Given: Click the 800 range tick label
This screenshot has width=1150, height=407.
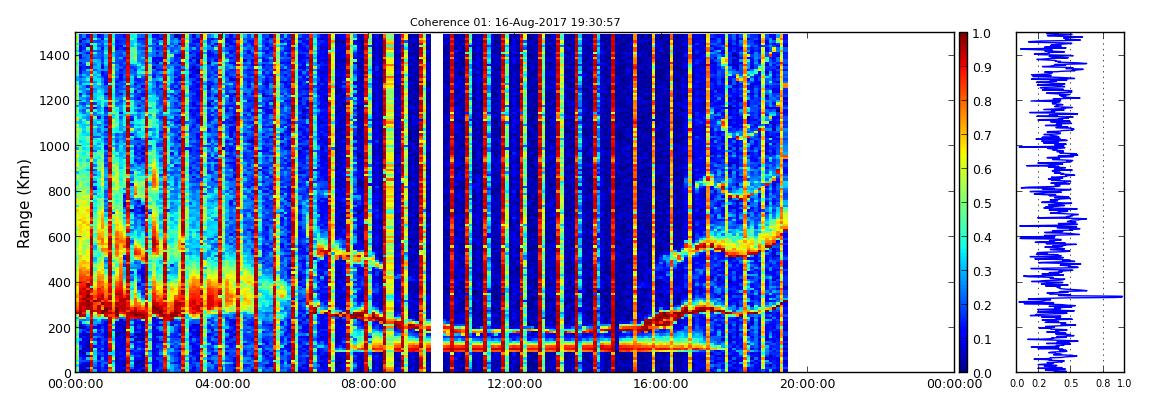Looking at the screenshot, I should click(x=59, y=191).
